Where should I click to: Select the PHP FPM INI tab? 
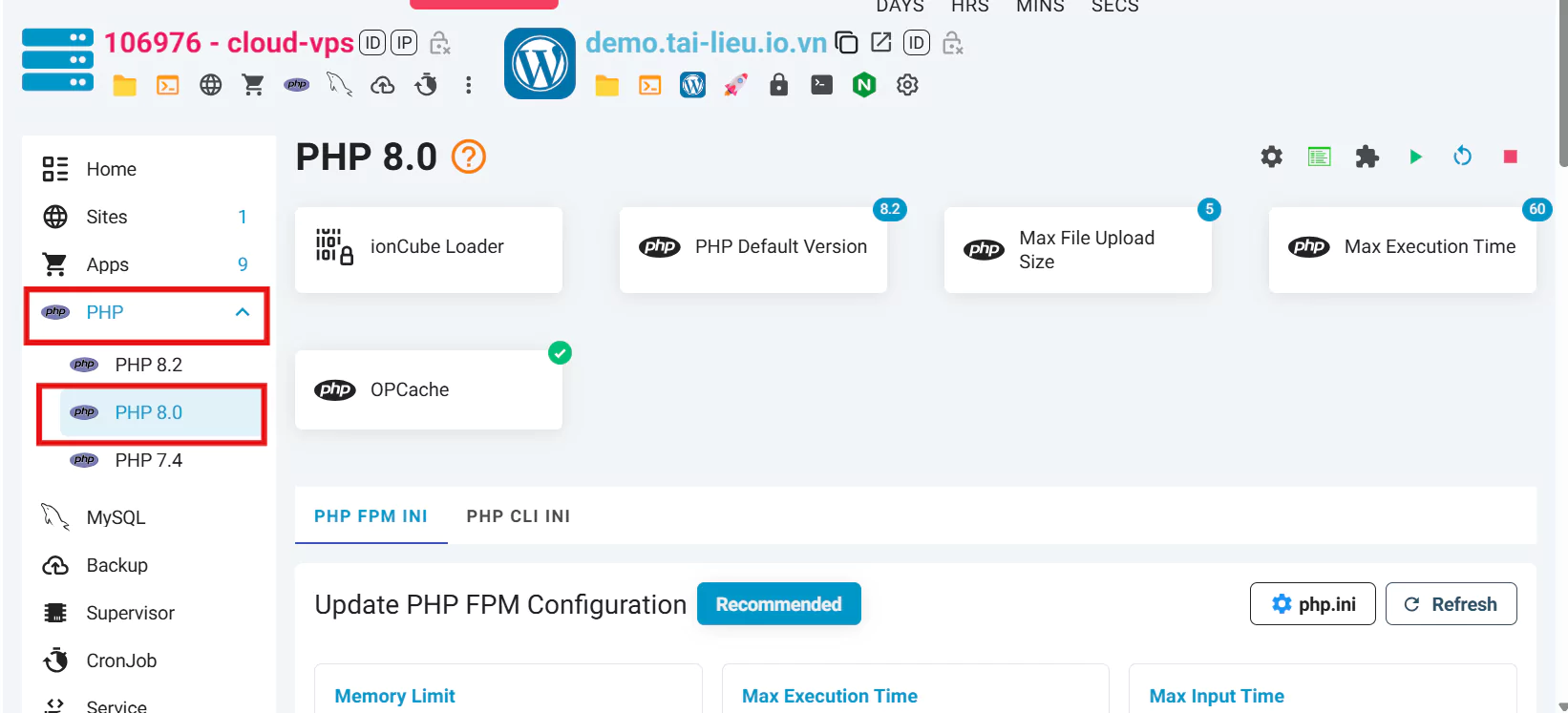point(371,516)
